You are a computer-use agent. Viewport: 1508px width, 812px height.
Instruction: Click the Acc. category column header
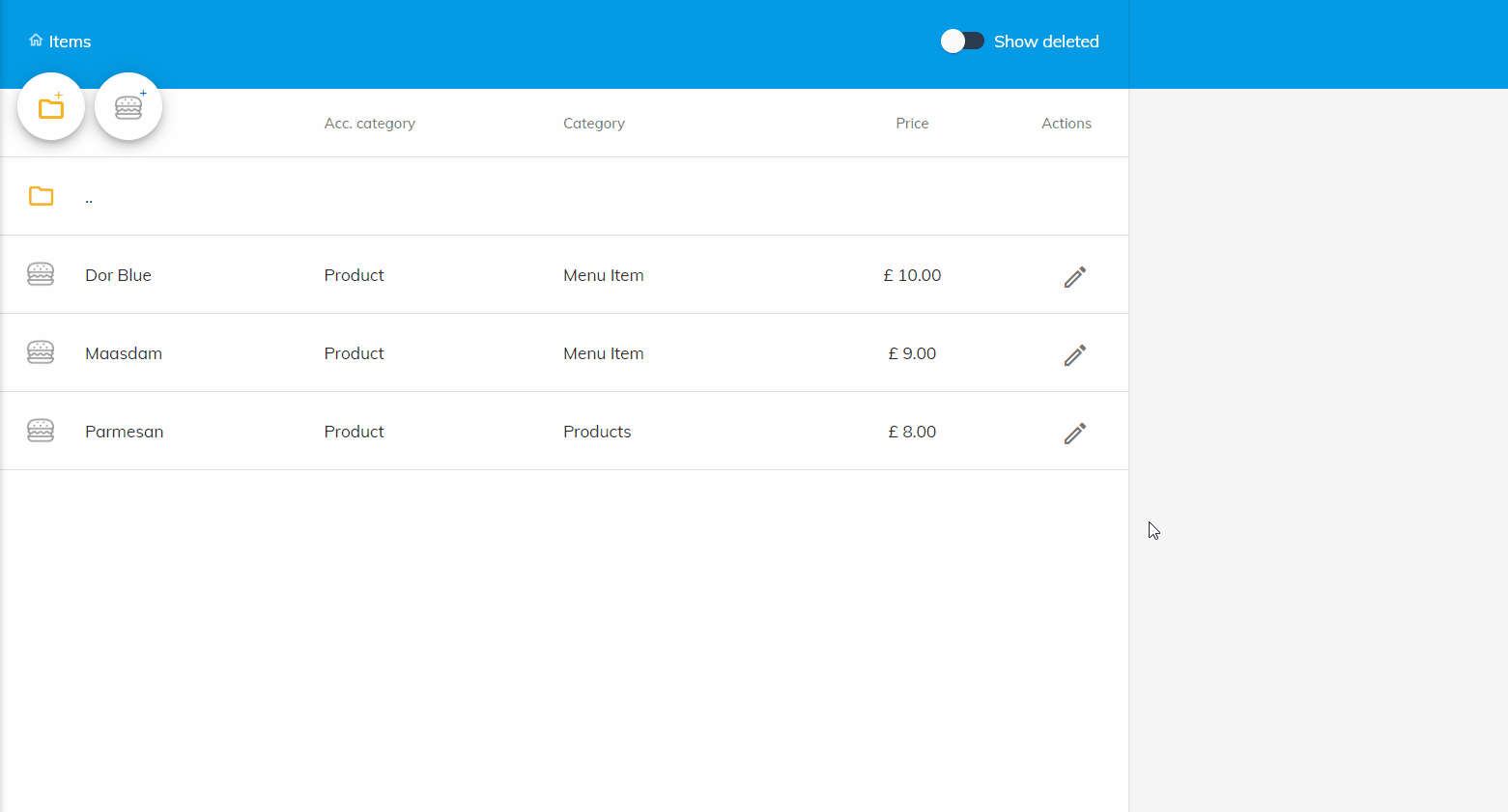tap(369, 124)
